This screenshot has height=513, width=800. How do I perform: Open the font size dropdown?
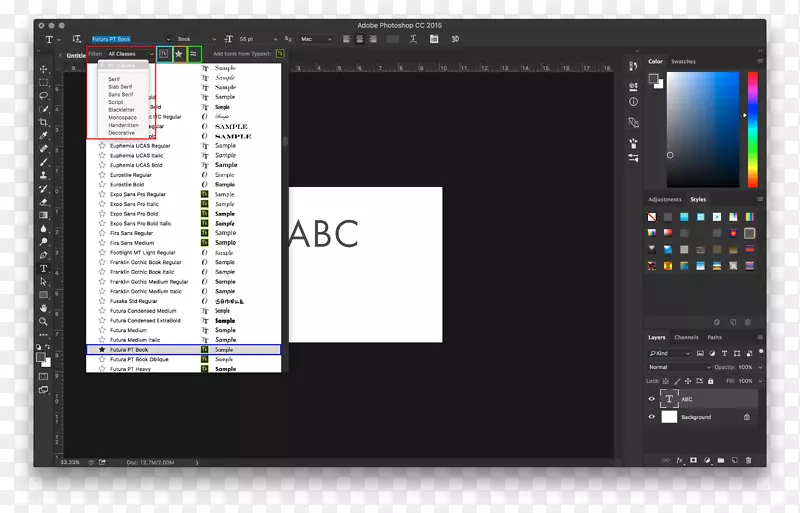(x=276, y=39)
